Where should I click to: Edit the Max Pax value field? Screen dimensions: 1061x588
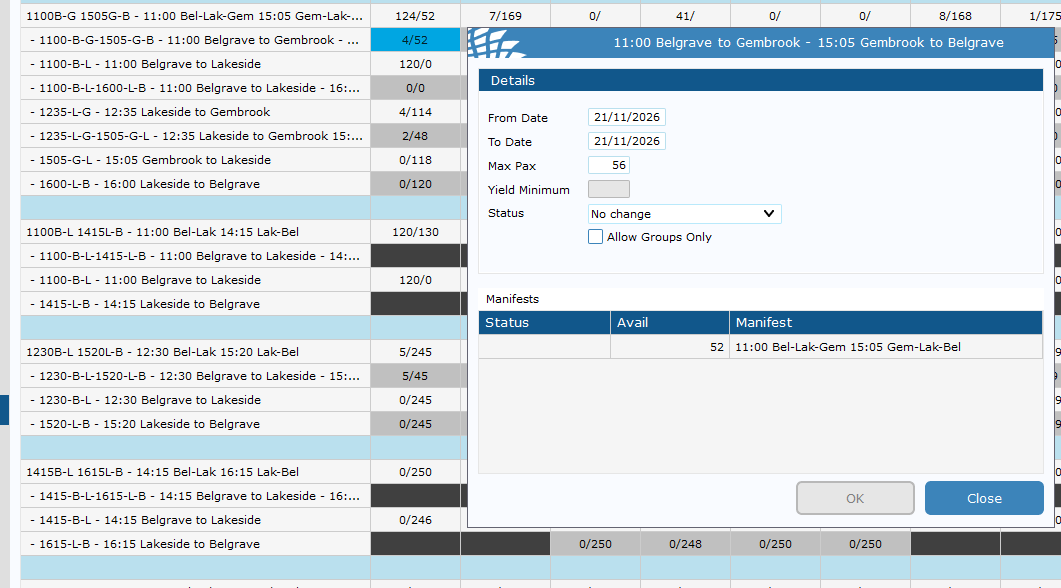[x=609, y=165]
